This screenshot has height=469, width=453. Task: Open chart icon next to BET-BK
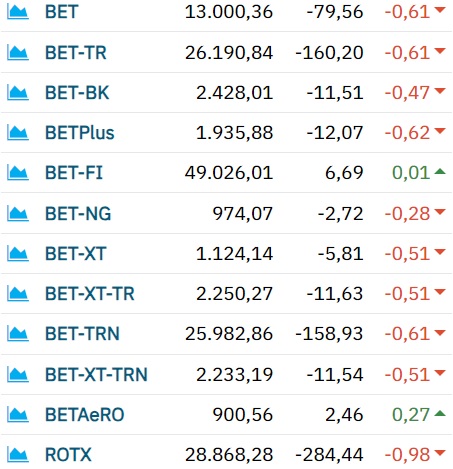tap(18, 93)
